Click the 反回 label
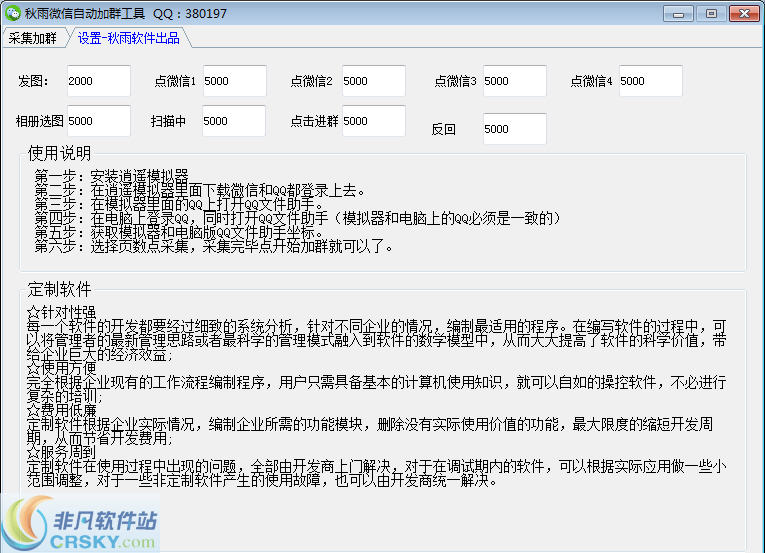 click(x=443, y=129)
